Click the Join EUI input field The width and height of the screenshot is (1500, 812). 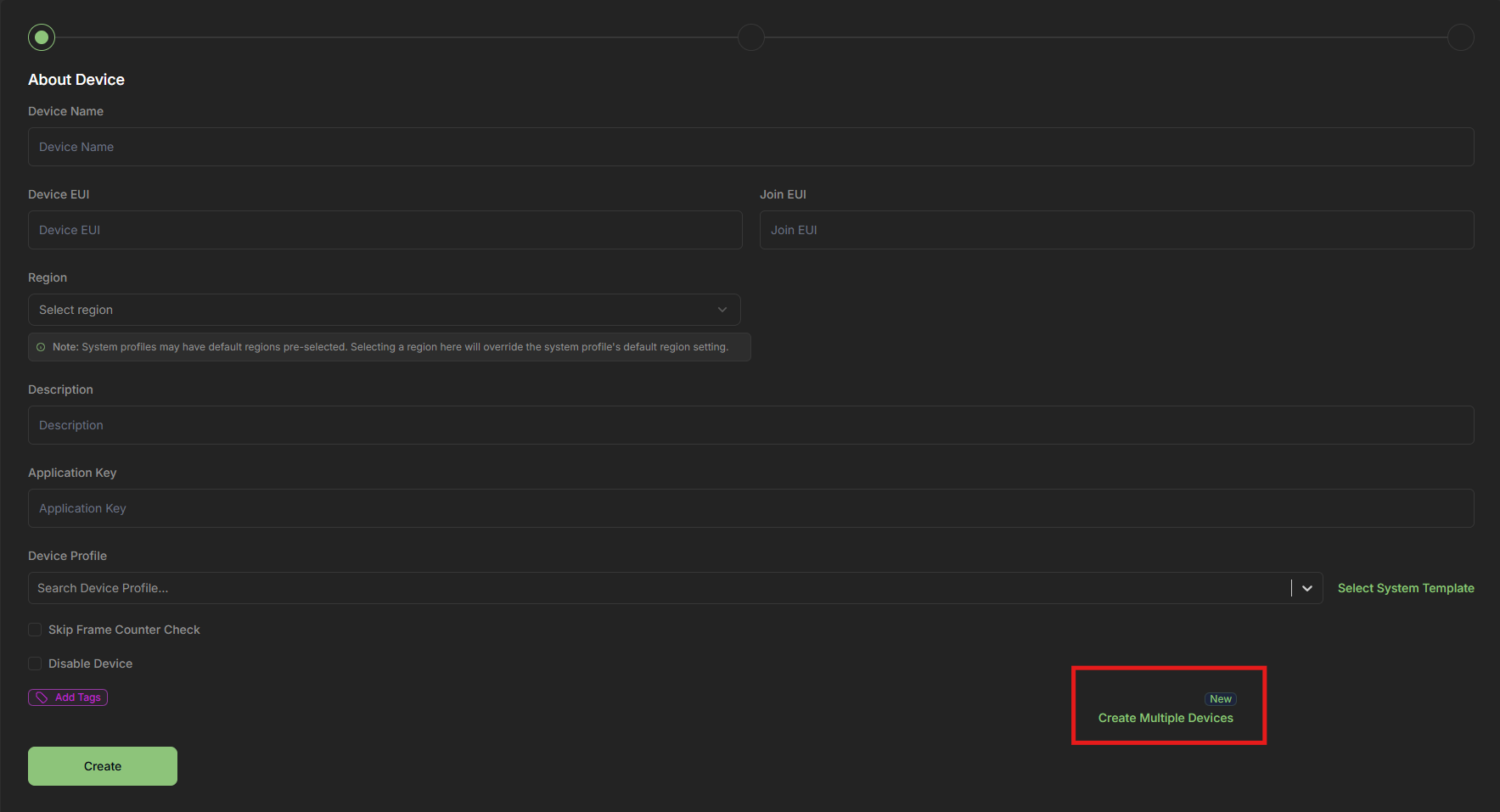(x=1116, y=229)
